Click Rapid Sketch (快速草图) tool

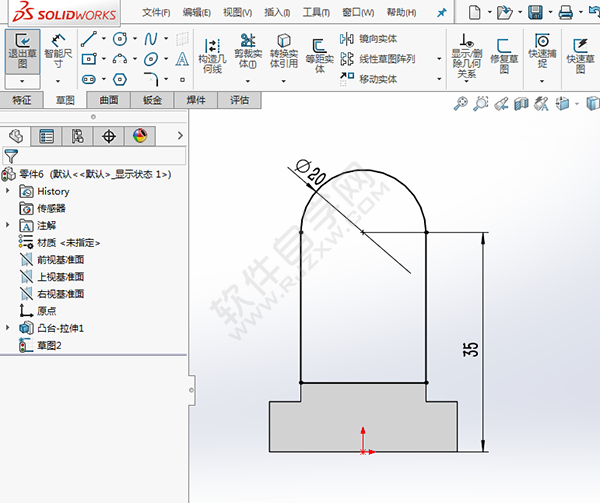point(580,56)
